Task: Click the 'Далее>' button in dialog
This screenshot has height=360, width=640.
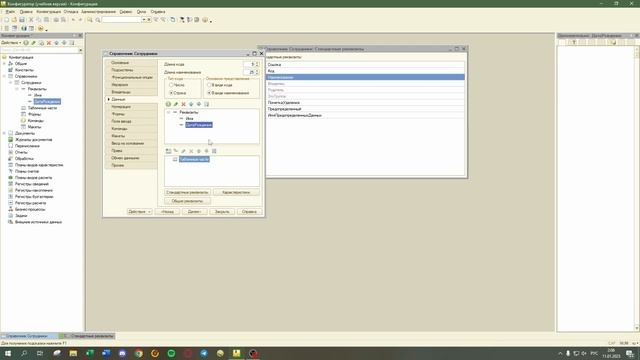Action: (195, 211)
